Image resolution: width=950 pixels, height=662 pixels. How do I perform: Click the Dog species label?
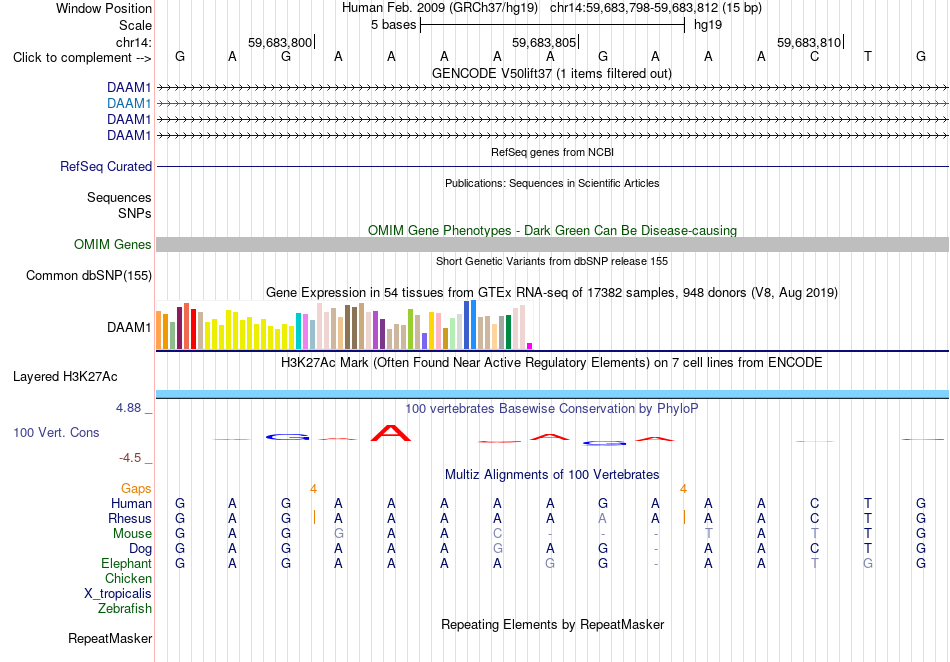pos(141,549)
